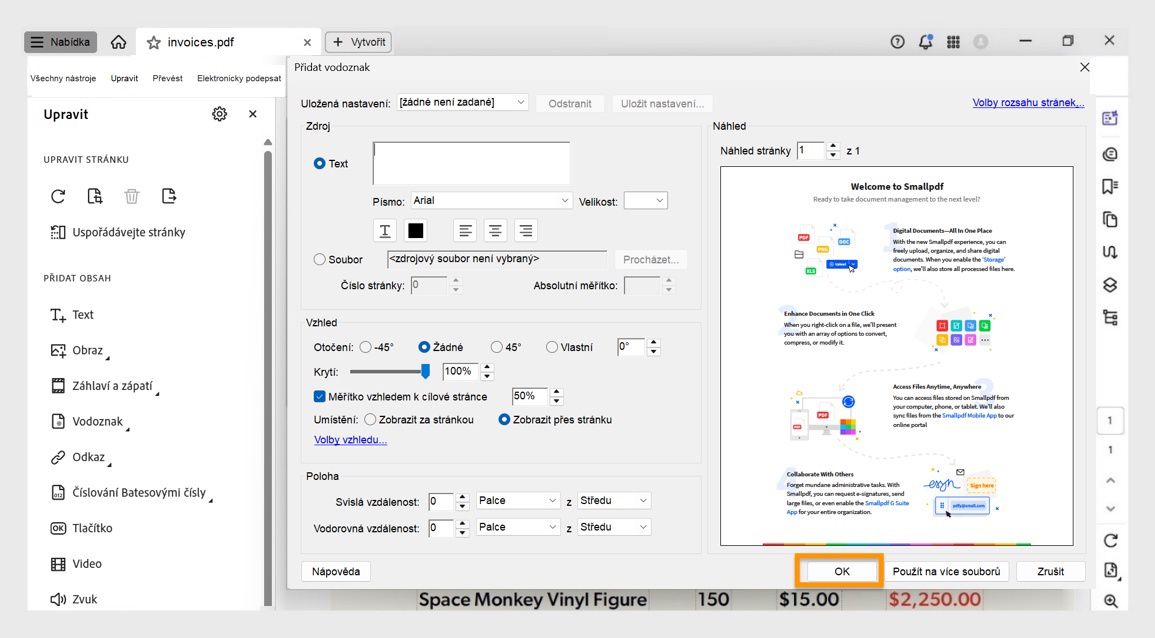Viewport: 1155px width, 638px height.
Task: Select the Žádné rotation radio
Action: click(424, 347)
